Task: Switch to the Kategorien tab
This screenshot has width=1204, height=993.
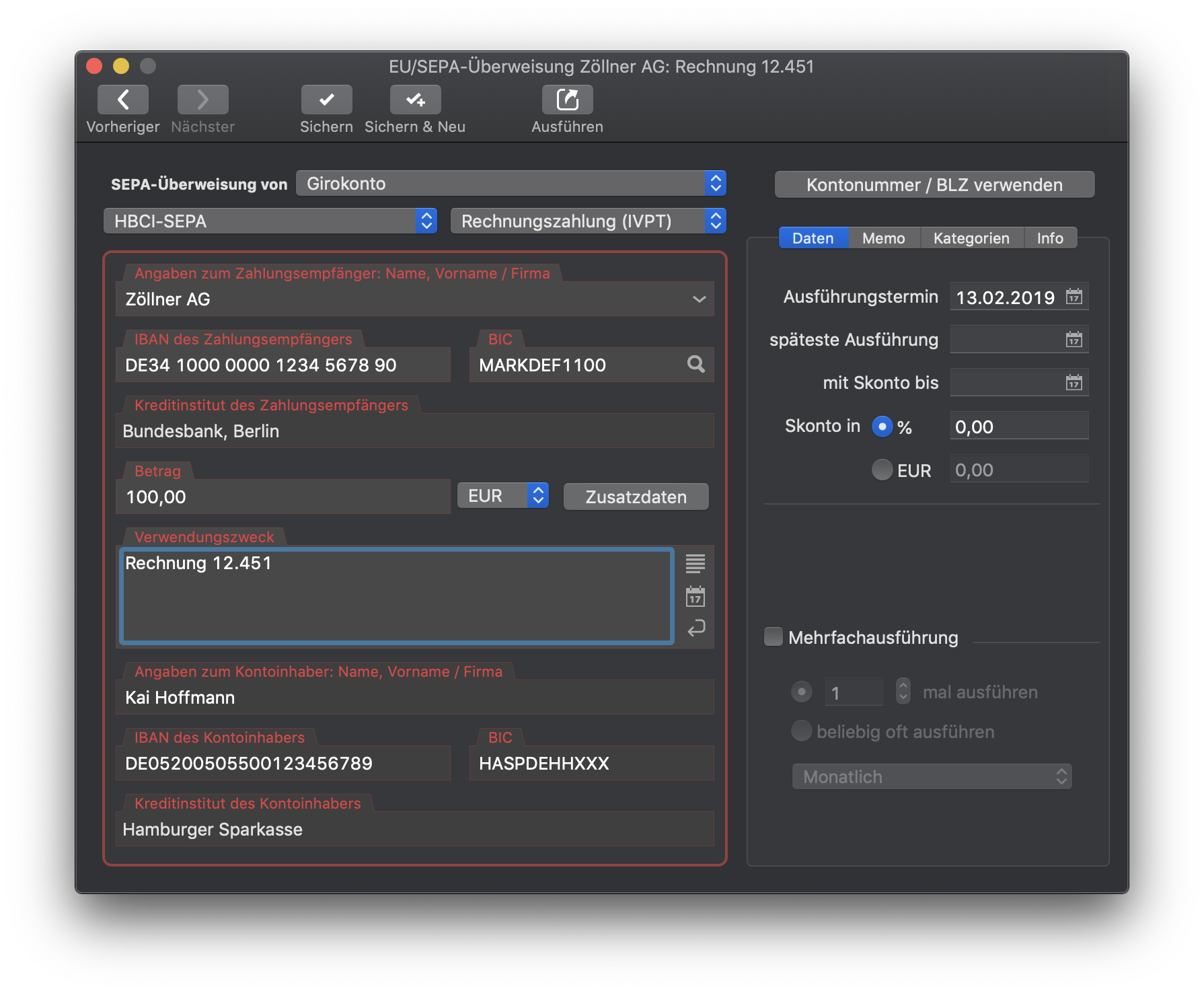Action: click(x=971, y=238)
